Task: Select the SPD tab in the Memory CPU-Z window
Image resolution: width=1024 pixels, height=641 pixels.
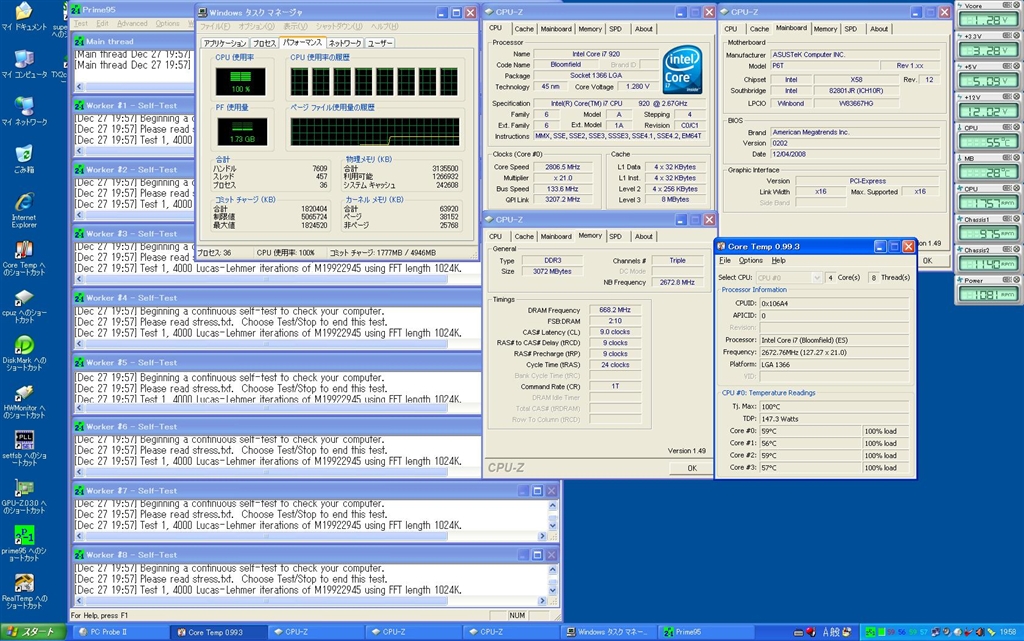Action: coord(615,237)
